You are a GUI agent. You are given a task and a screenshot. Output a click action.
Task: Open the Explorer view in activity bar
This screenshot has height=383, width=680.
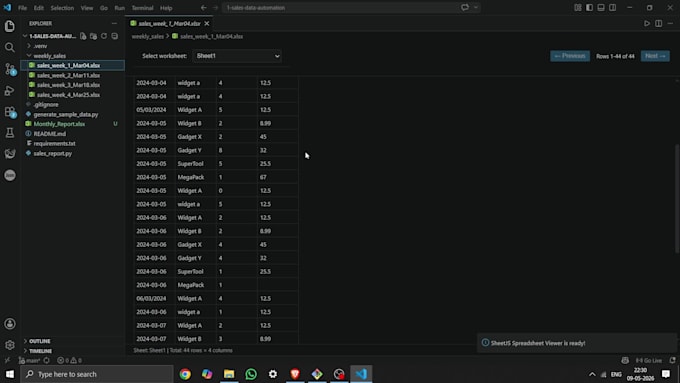(x=10, y=26)
